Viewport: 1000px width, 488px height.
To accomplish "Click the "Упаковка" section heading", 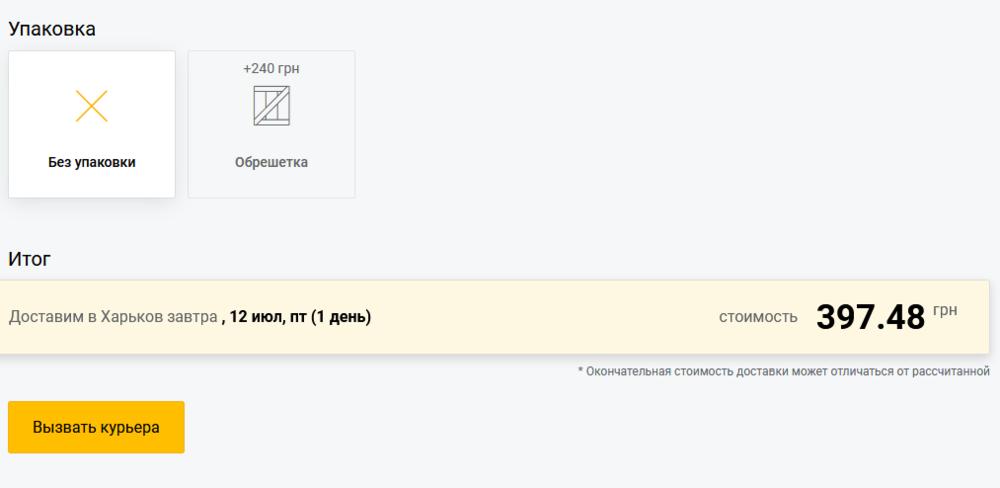I will pyautogui.click(x=52, y=29).
